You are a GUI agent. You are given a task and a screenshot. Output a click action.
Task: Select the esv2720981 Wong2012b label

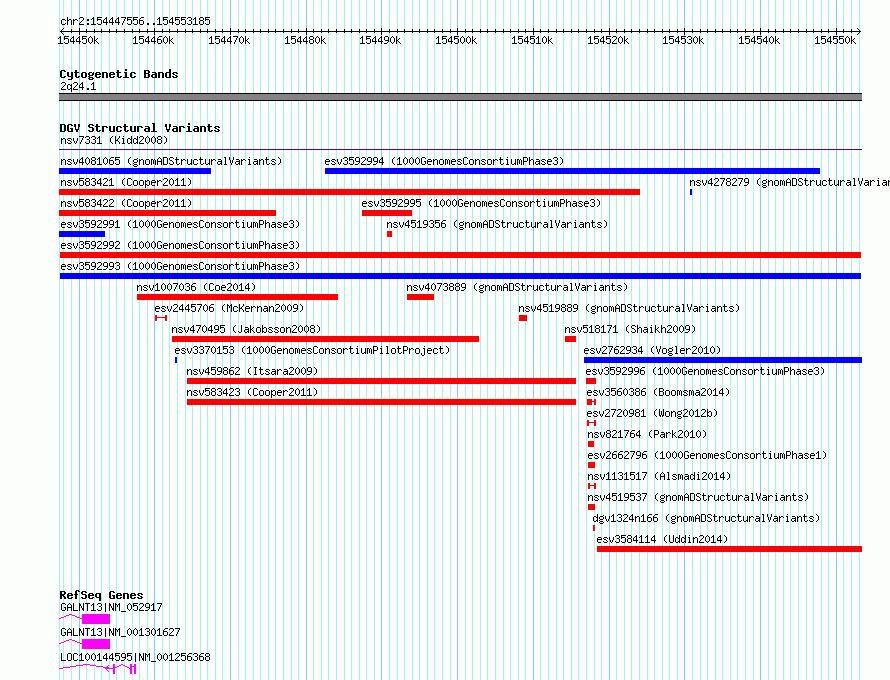[x=652, y=413]
